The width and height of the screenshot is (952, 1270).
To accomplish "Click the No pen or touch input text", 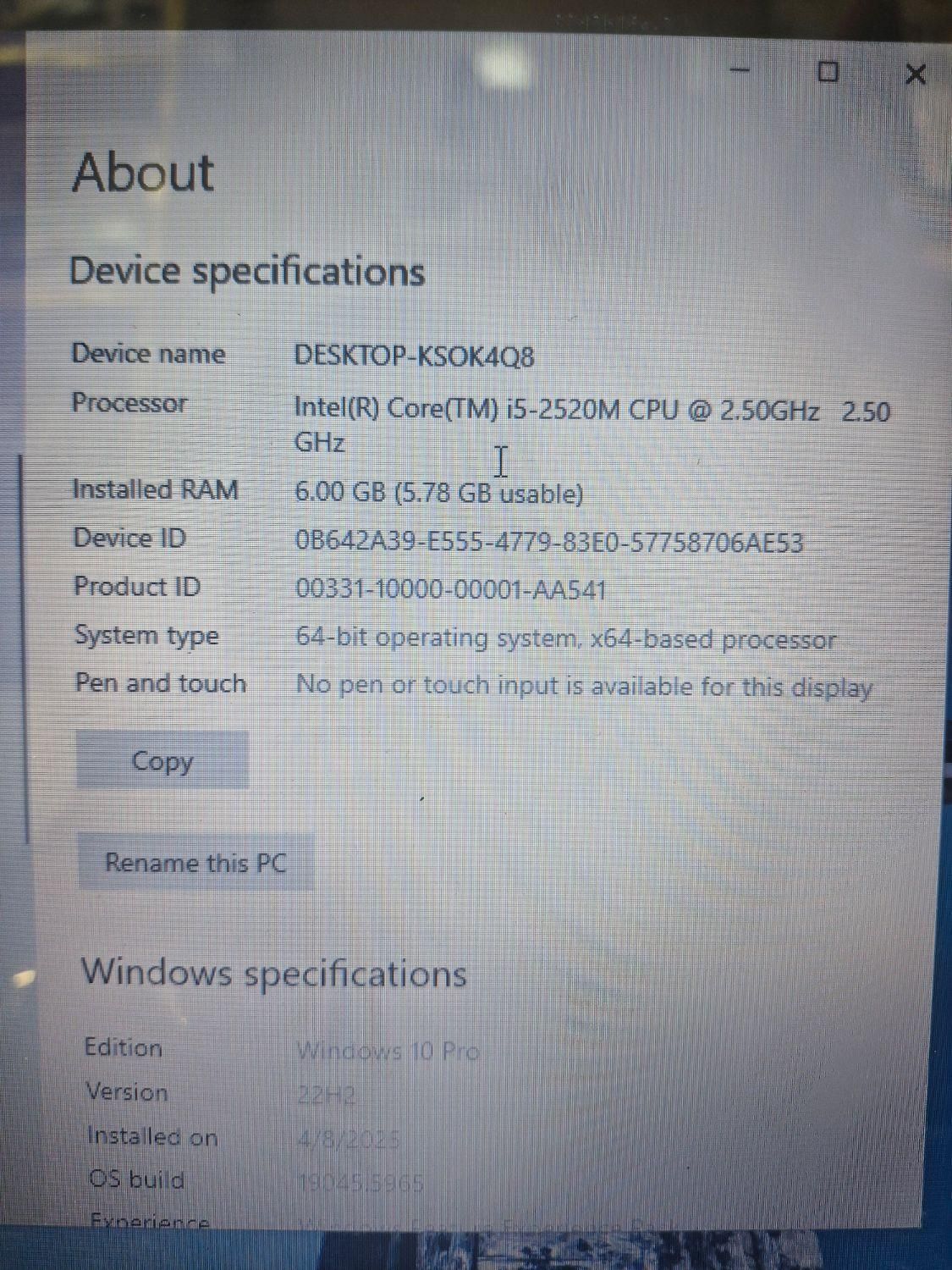I will click(584, 686).
